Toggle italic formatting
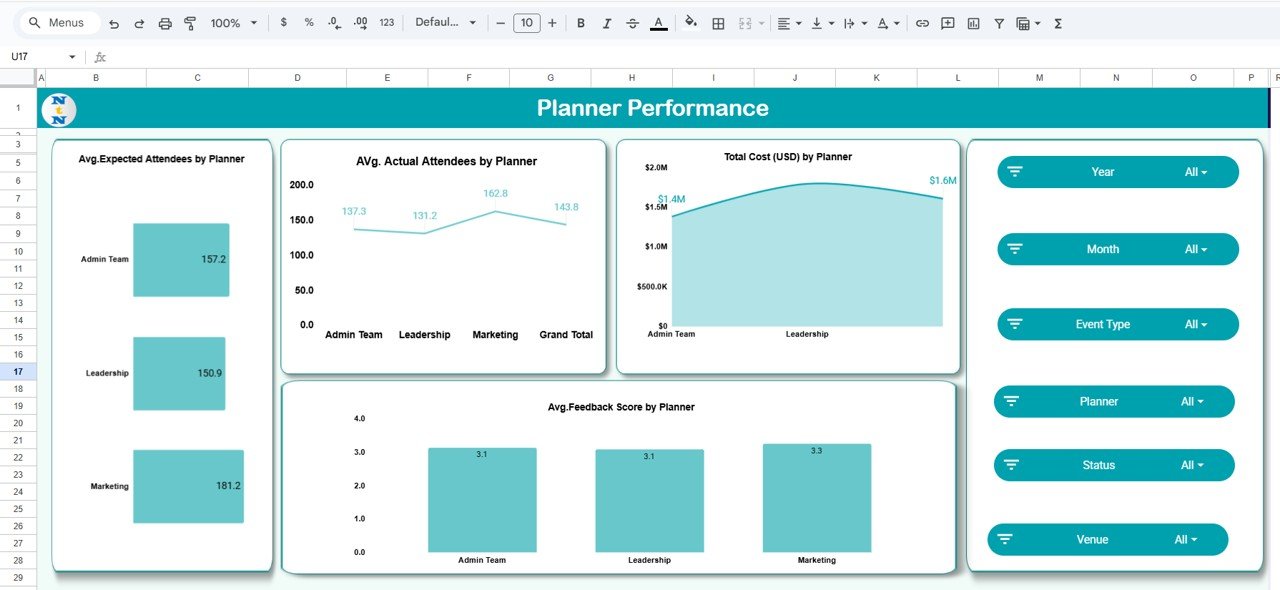The image size is (1280, 590). tap(607, 22)
